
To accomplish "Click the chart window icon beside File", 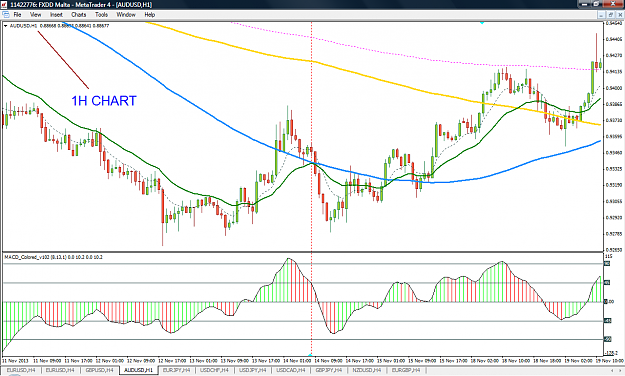I will 6,15.
